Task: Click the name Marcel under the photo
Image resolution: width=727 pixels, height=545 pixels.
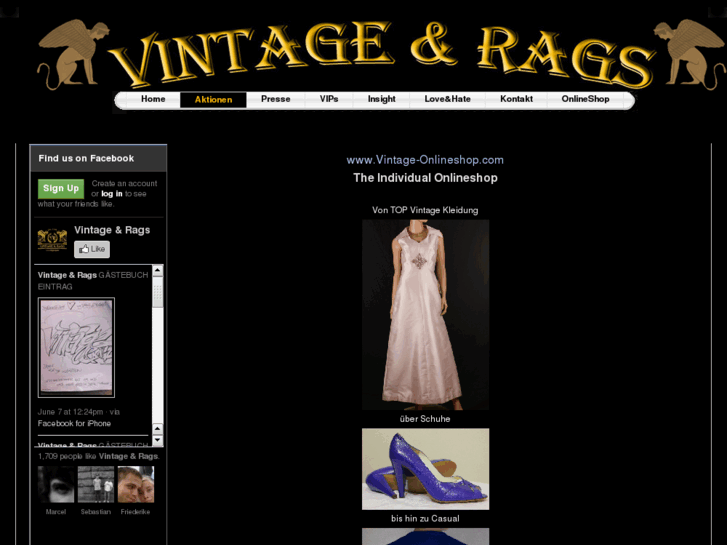Action: [56, 512]
